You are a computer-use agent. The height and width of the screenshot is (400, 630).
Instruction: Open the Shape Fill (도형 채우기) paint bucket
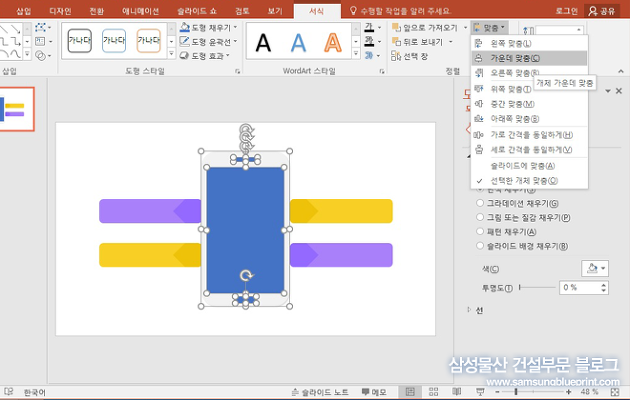tap(184, 27)
